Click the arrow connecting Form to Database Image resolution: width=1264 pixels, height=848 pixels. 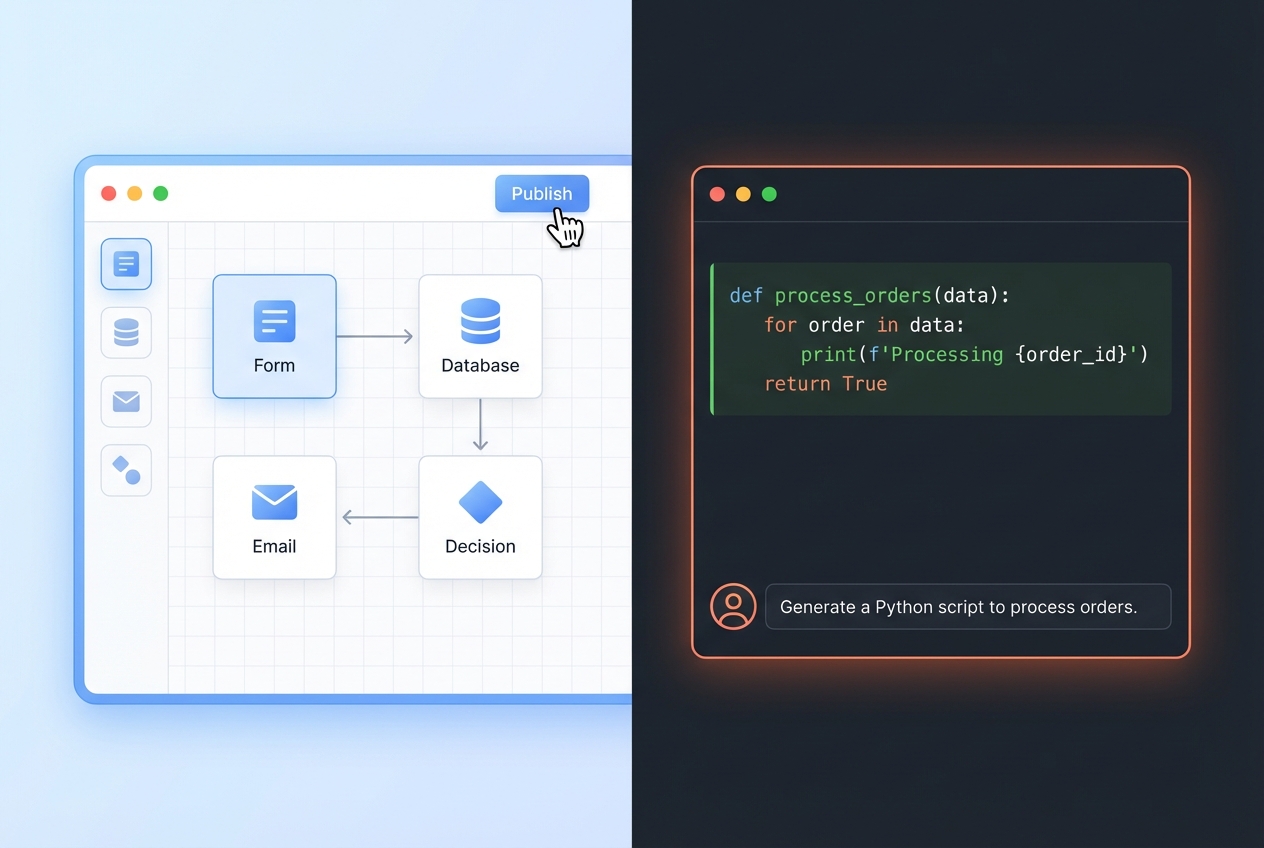click(x=377, y=336)
